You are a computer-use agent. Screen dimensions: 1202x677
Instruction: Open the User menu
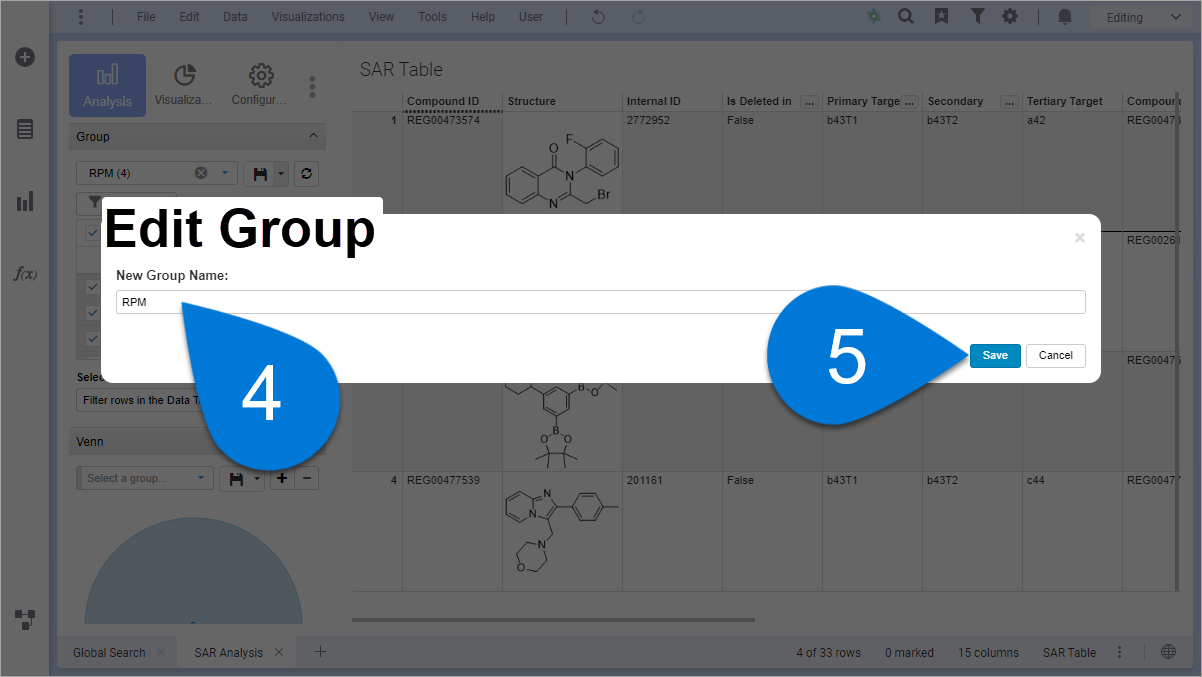coord(531,17)
